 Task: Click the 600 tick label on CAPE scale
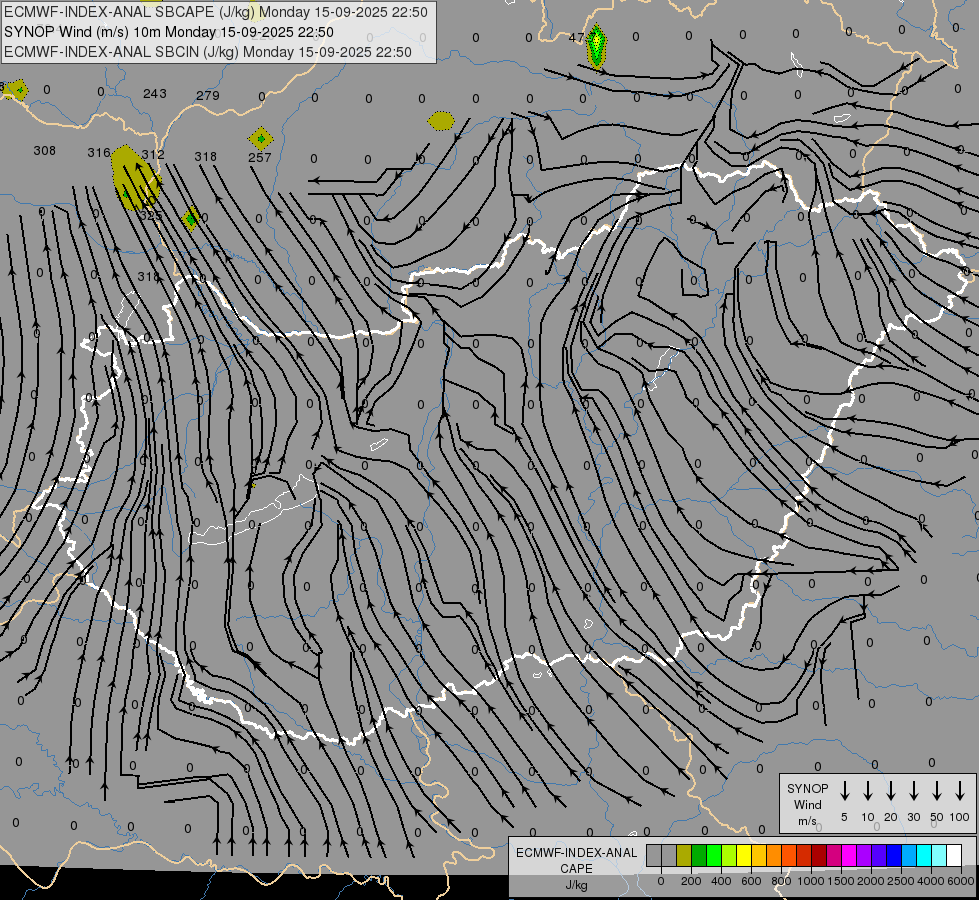tap(751, 881)
